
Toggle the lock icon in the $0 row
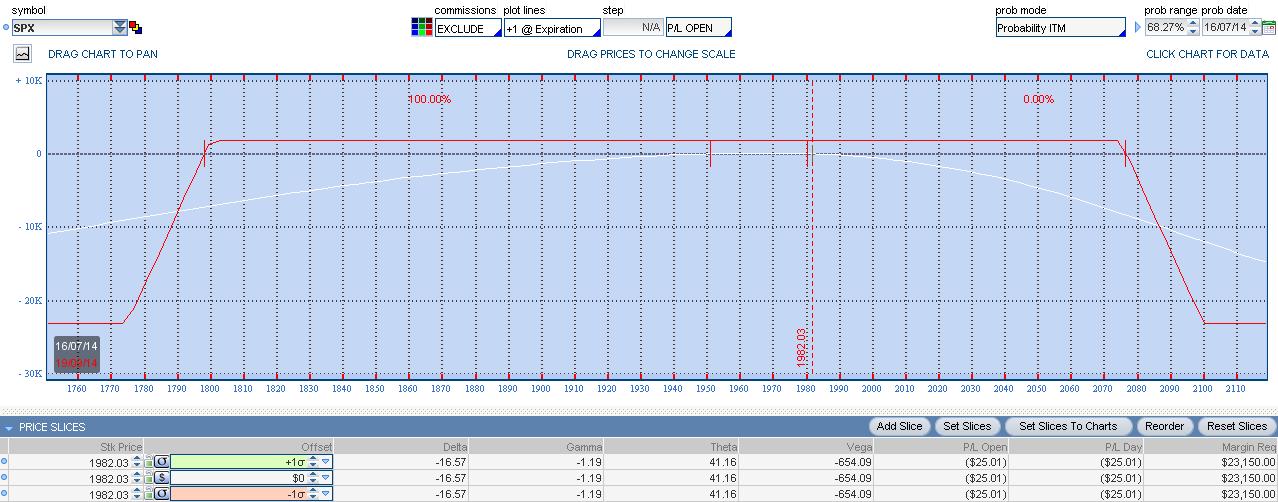148,478
